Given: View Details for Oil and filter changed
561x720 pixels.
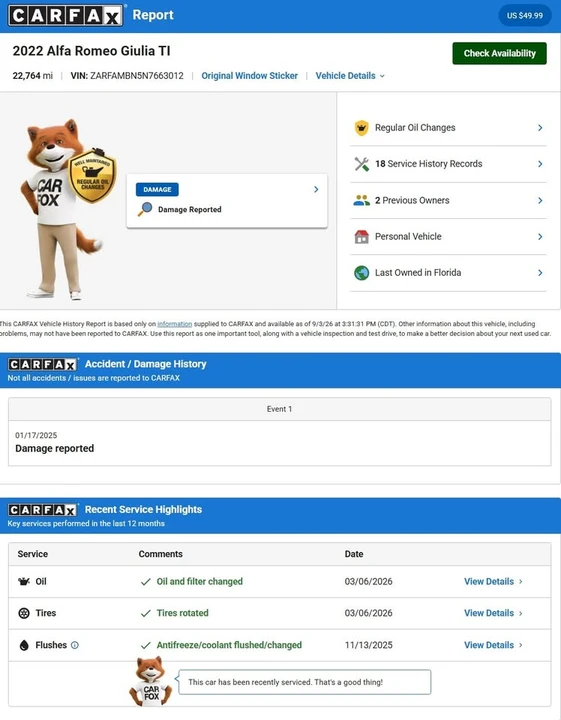Looking at the screenshot, I should click(494, 581).
